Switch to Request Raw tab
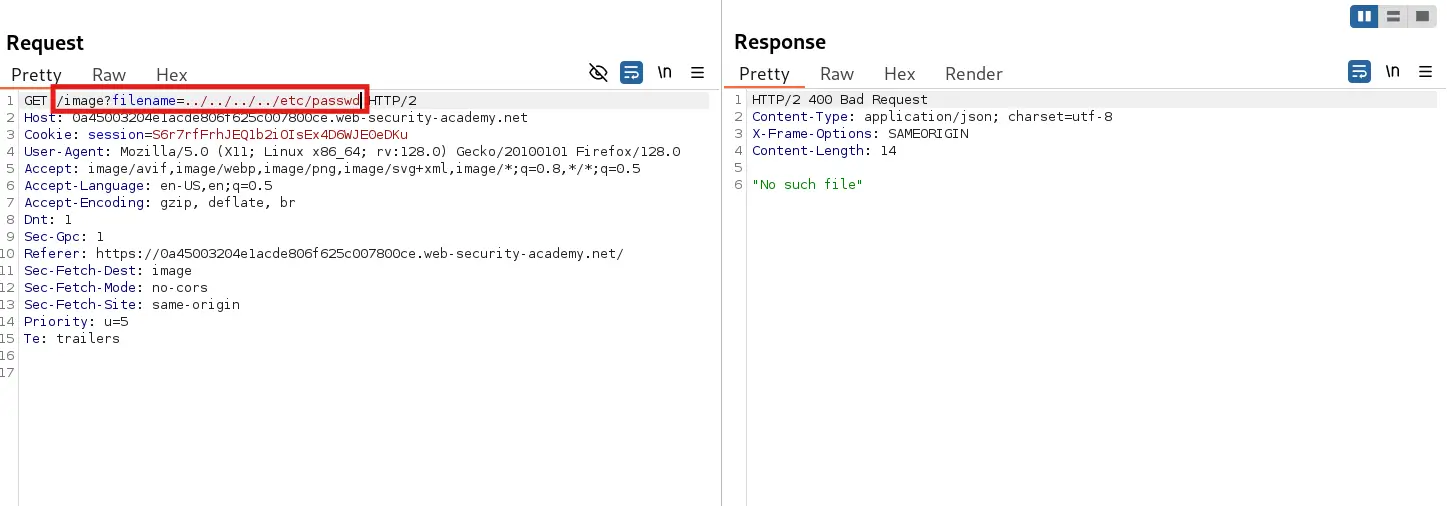This screenshot has width=1447, height=506. point(109,74)
